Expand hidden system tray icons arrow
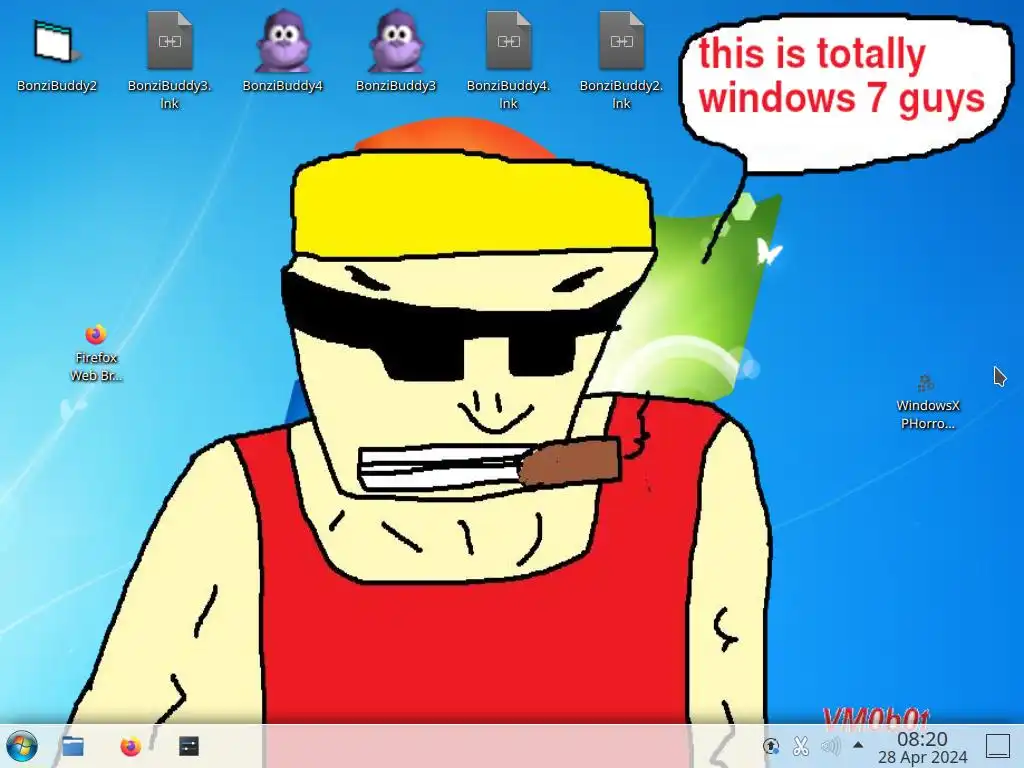This screenshot has width=1024, height=768. pyautogui.click(x=858, y=745)
